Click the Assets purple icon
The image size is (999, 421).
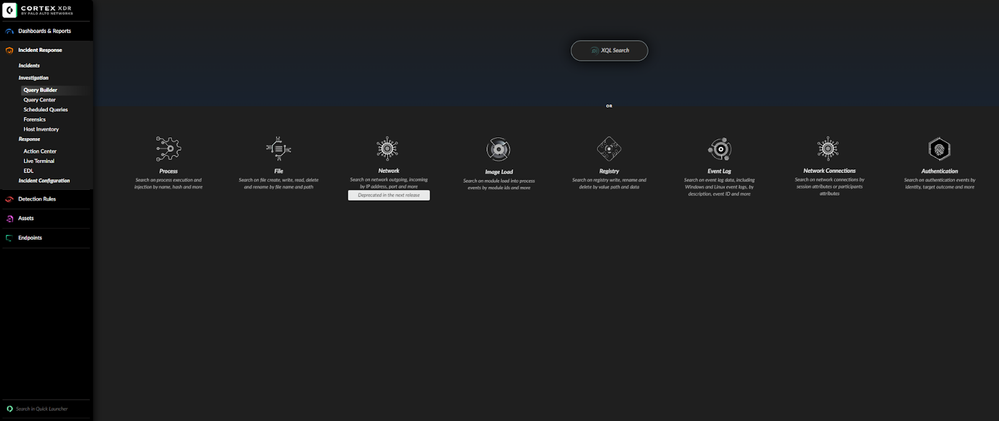pyautogui.click(x=10, y=218)
